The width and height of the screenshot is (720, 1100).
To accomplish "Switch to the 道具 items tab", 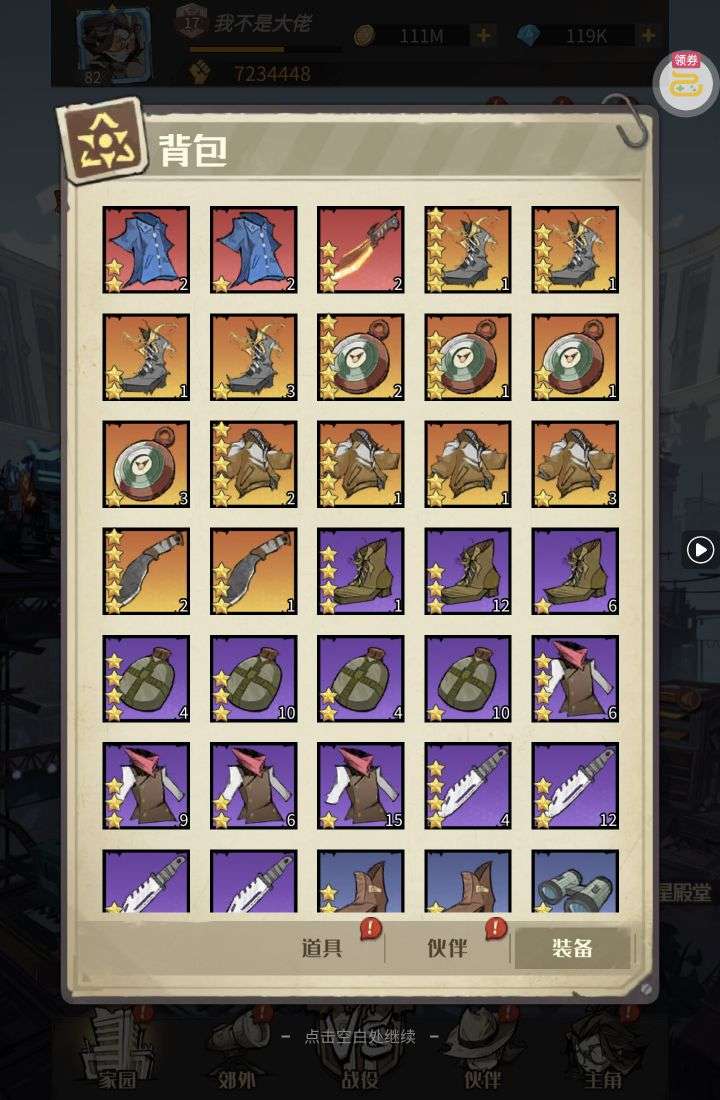I will pyautogui.click(x=322, y=948).
